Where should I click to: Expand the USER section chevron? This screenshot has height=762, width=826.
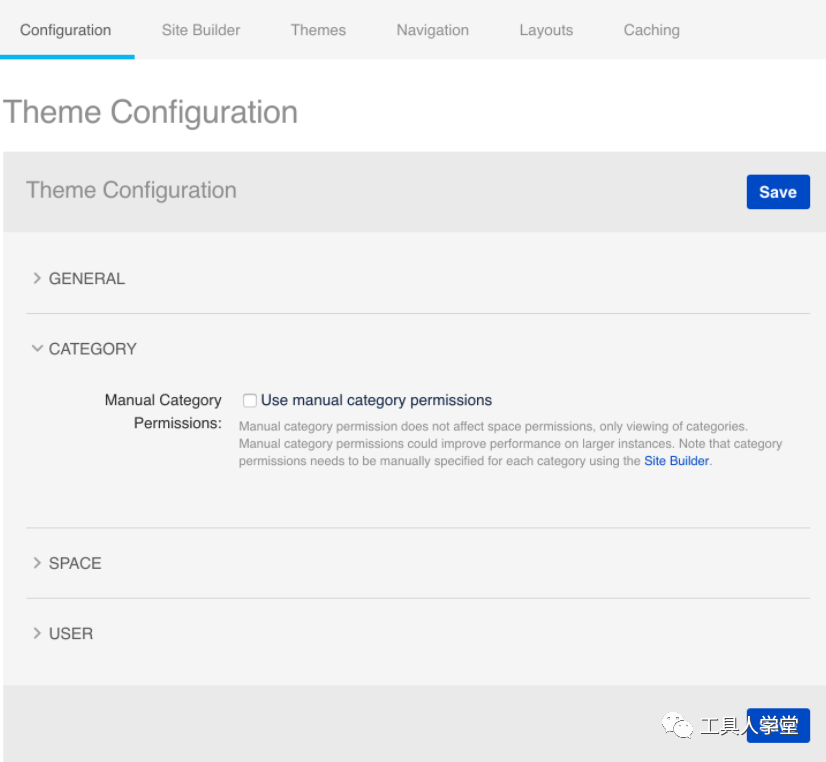(37, 633)
